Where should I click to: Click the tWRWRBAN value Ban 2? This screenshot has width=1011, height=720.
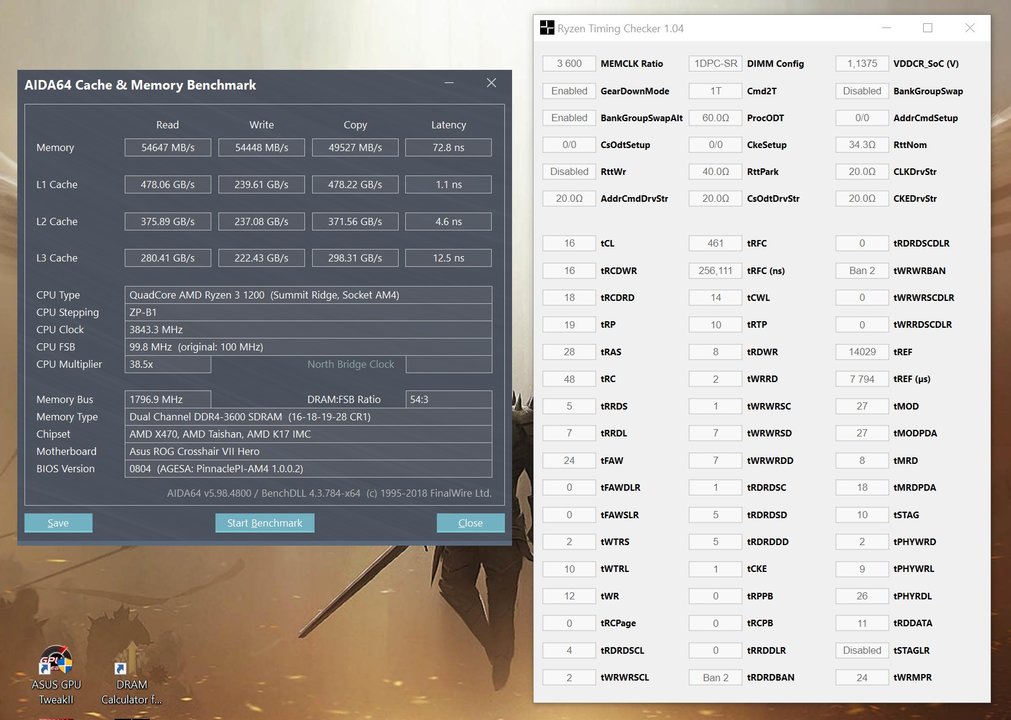pos(862,271)
